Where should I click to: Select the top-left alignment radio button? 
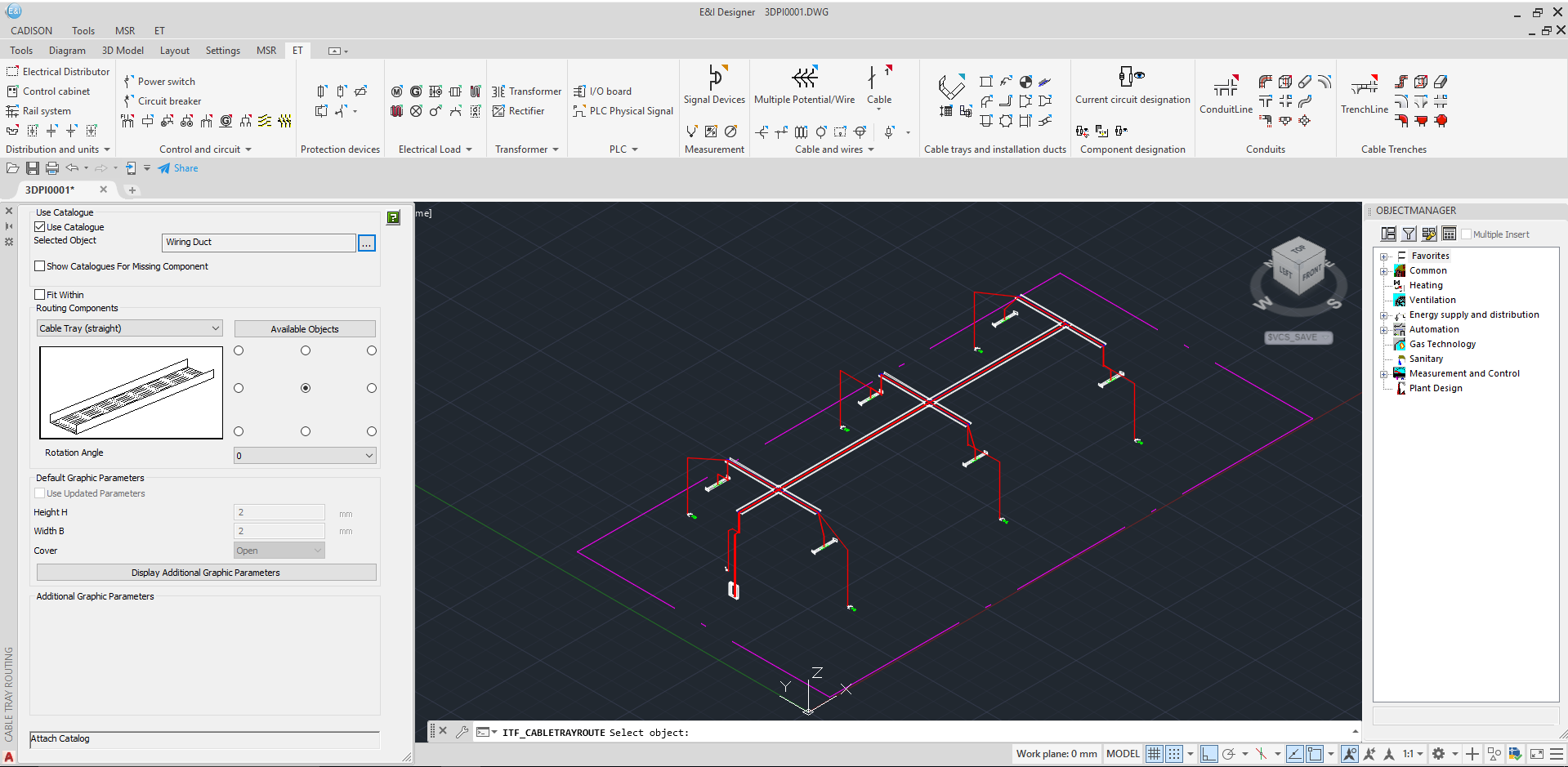239,350
